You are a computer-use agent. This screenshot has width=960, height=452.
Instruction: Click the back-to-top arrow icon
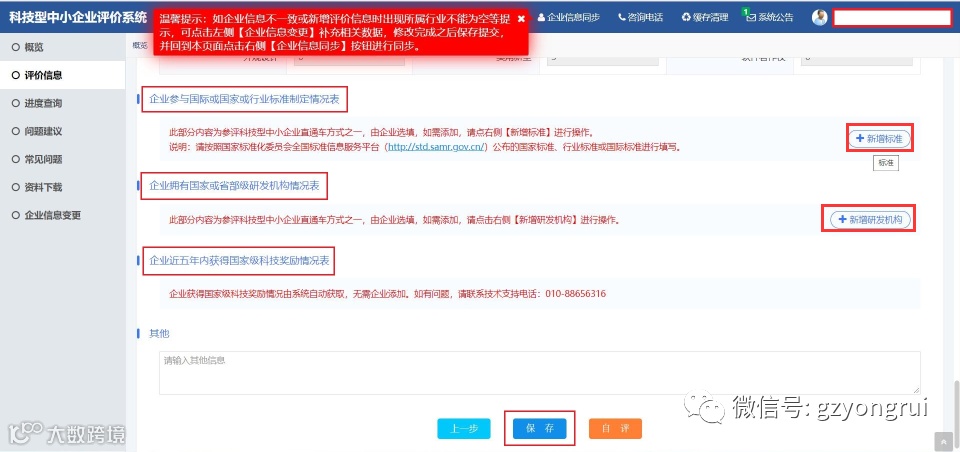coord(943,441)
